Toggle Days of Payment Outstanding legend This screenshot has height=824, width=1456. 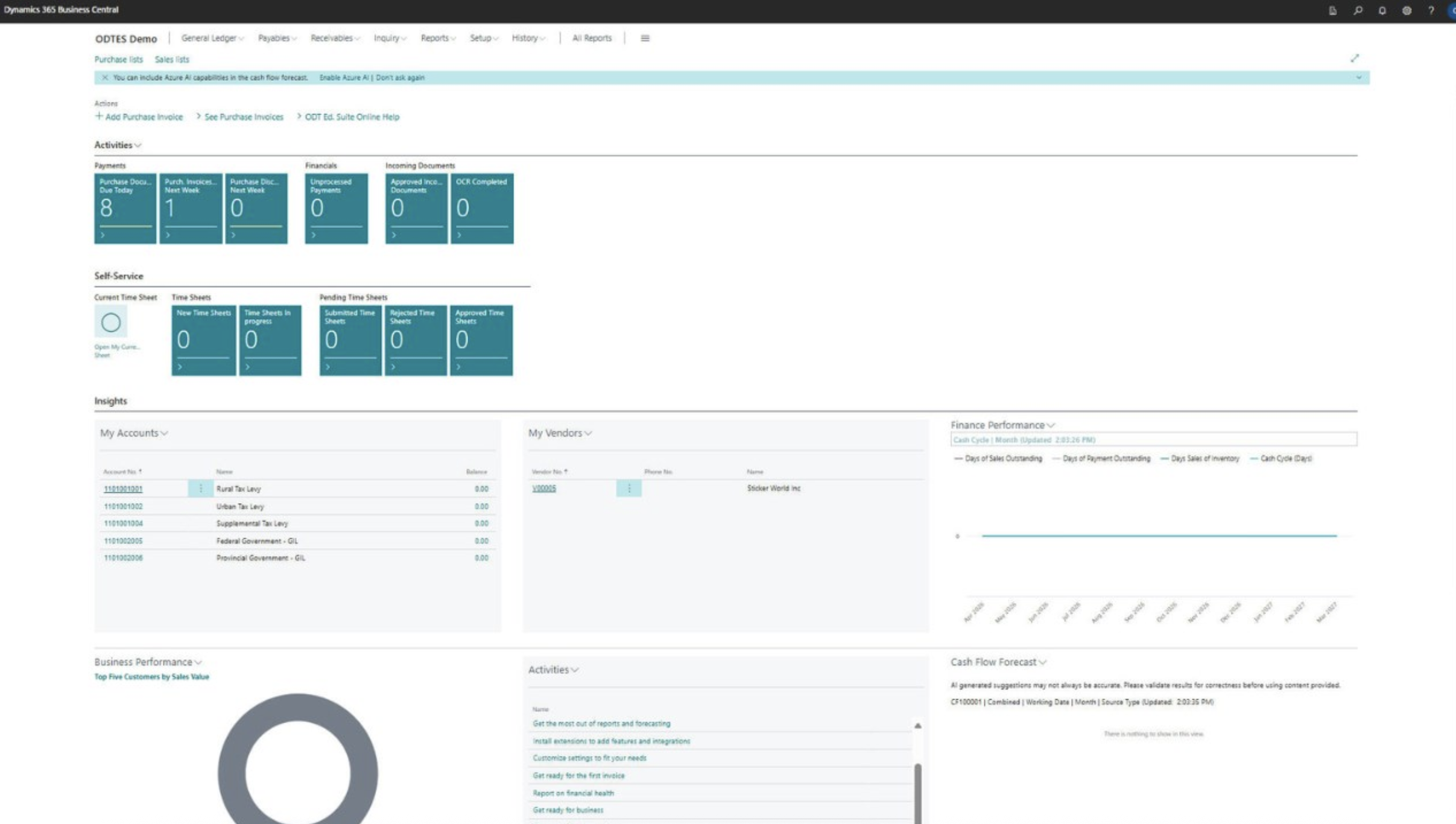pos(1101,458)
